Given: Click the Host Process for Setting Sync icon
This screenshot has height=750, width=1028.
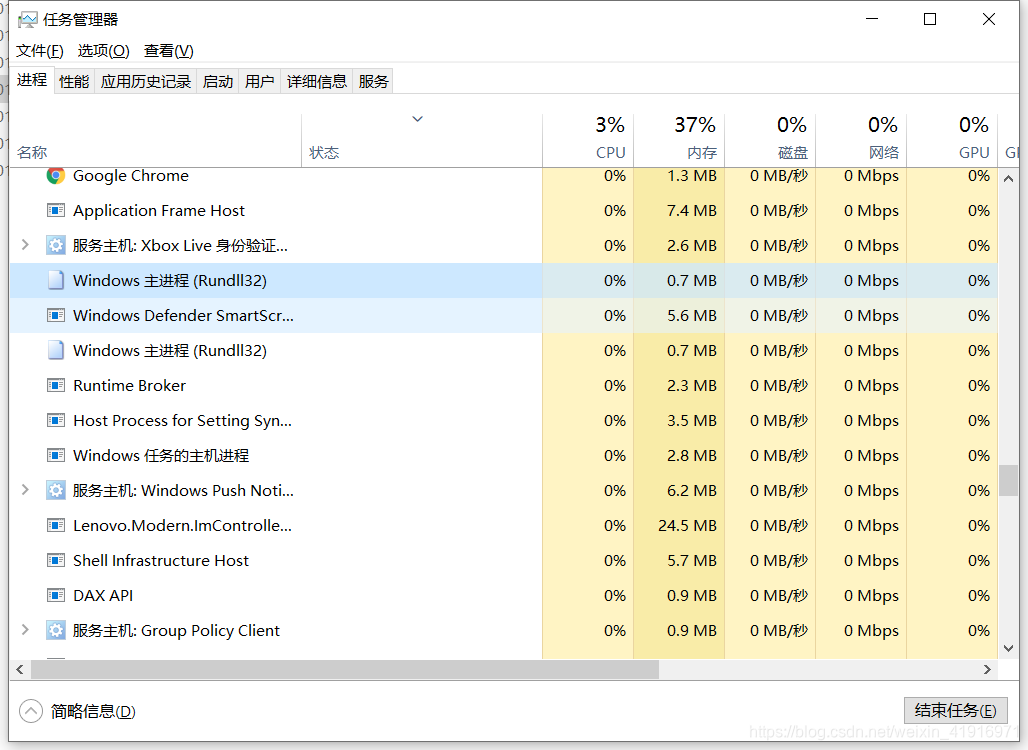Looking at the screenshot, I should [x=56, y=420].
